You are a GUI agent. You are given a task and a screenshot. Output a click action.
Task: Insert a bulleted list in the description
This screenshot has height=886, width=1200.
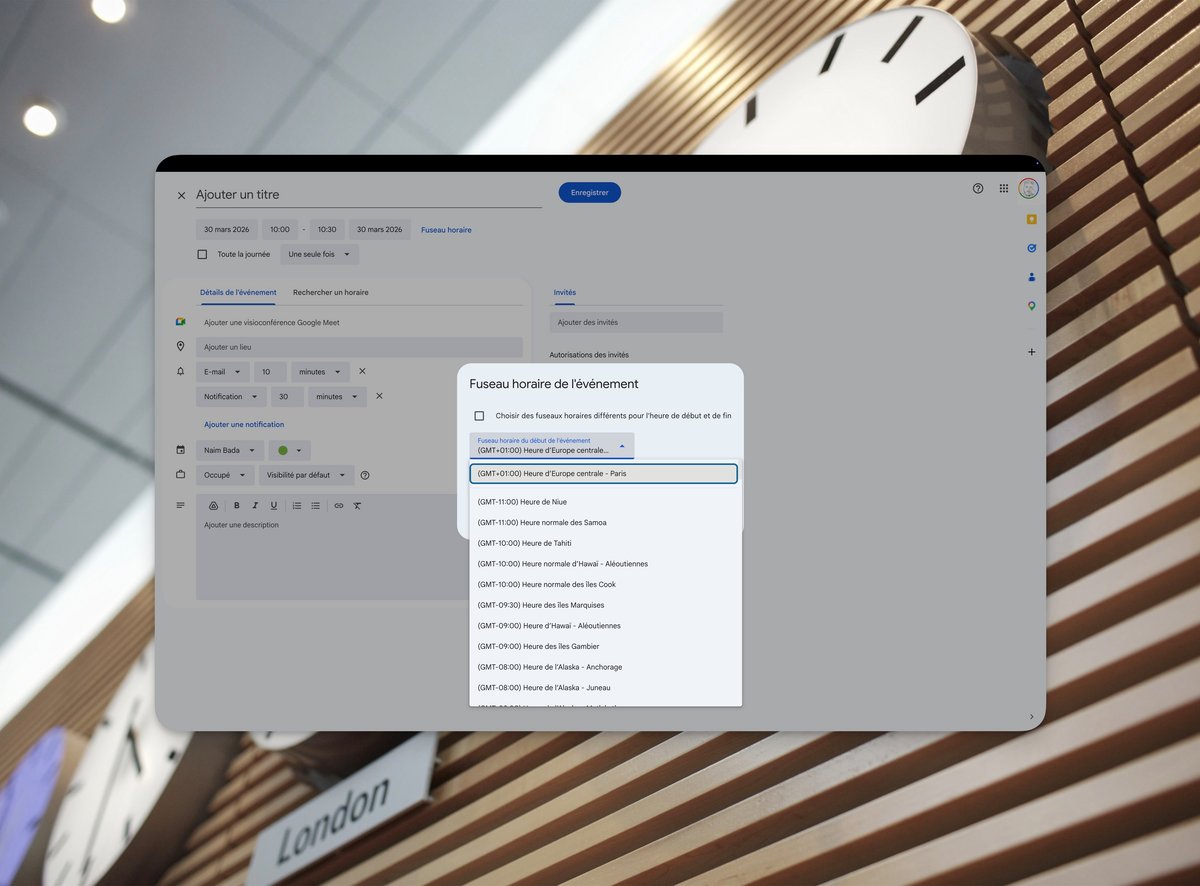316,505
